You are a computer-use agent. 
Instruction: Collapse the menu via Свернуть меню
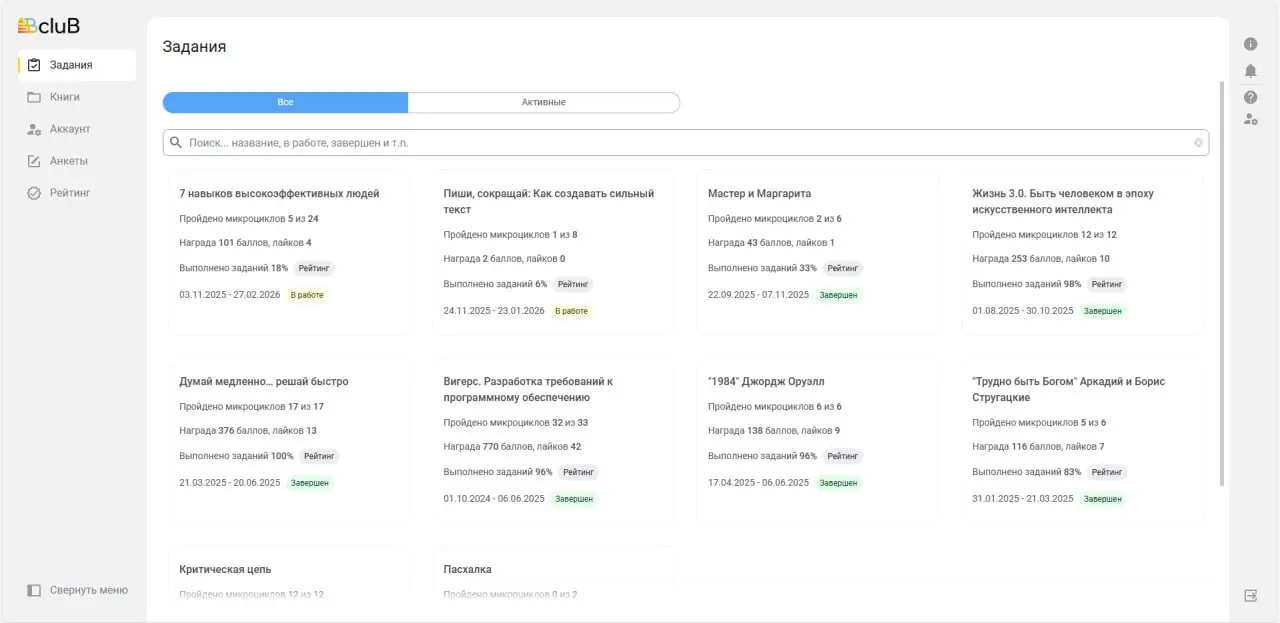[x=77, y=590]
